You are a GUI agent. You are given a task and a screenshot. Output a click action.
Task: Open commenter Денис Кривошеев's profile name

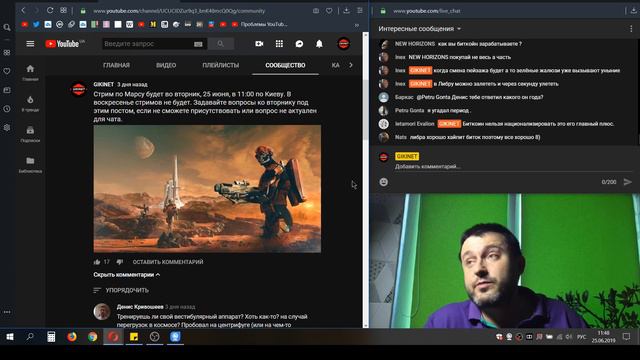coord(140,307)
